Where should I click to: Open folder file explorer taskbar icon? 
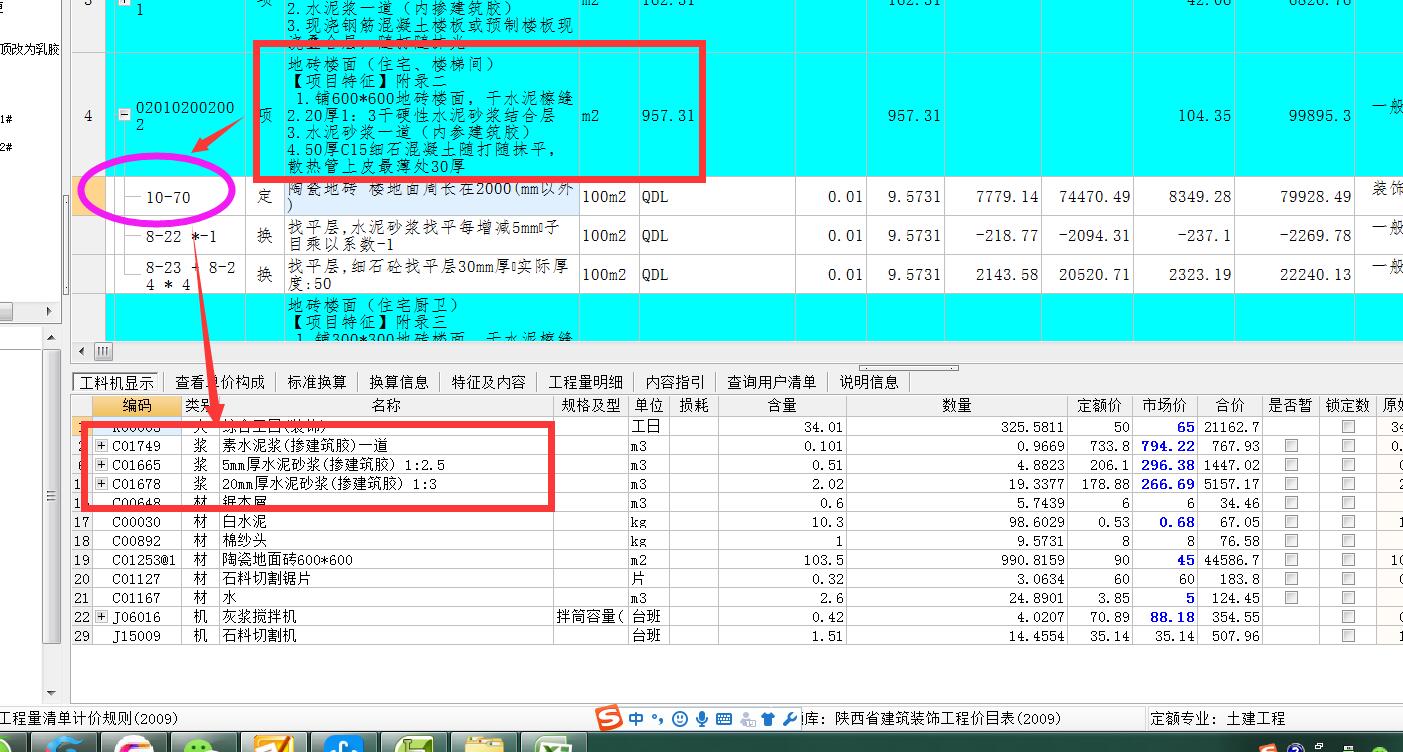[485, 745]
